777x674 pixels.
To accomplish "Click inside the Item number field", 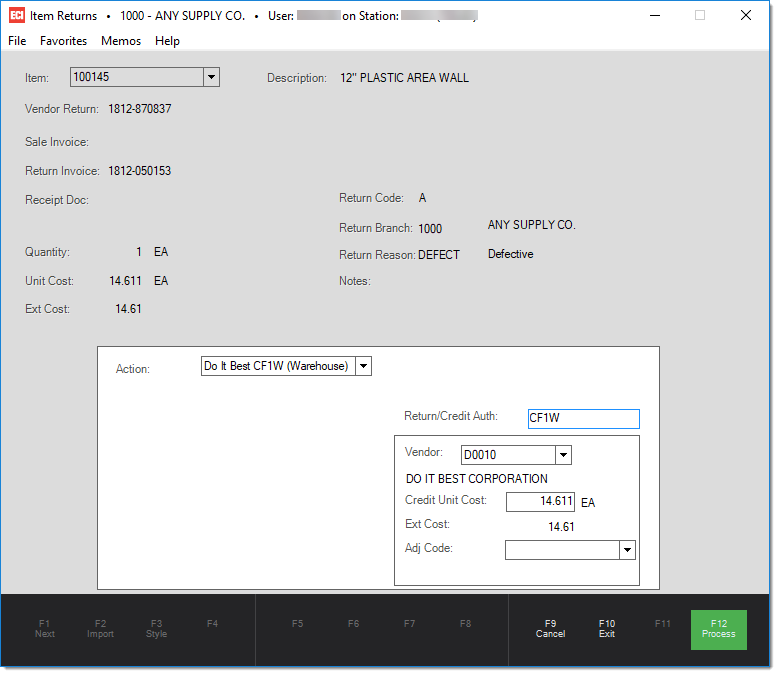I will (135, 77).
